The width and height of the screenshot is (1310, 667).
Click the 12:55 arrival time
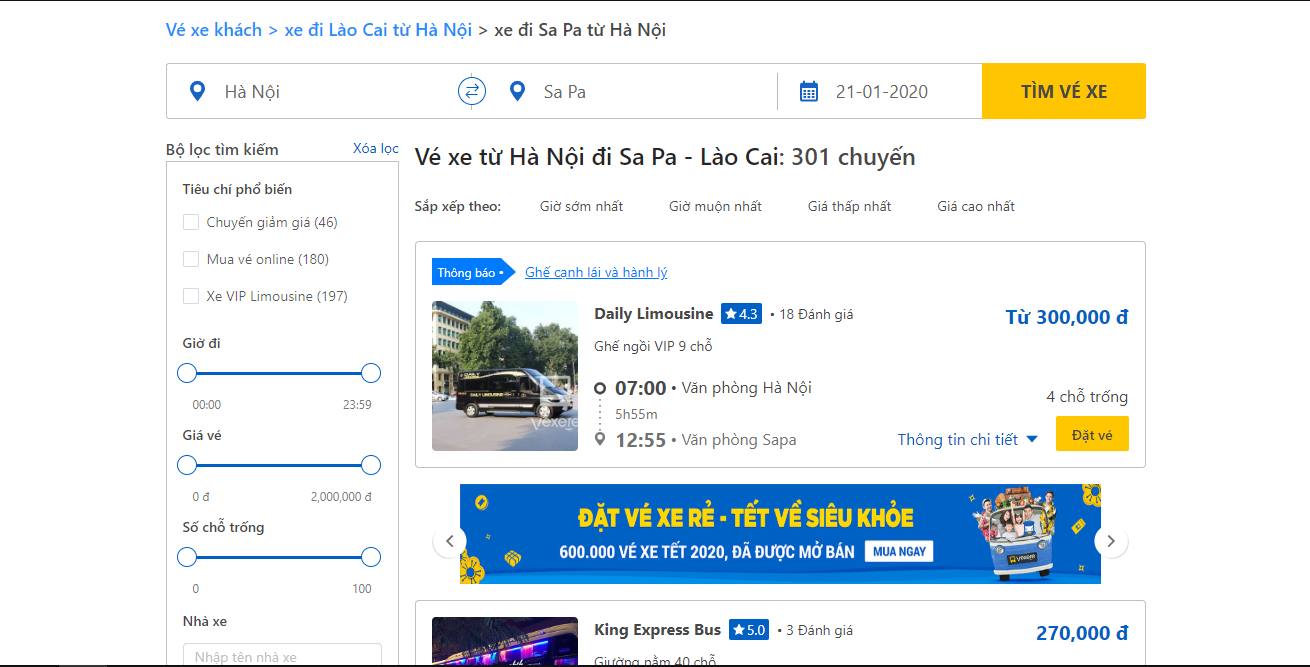point(640,440)
